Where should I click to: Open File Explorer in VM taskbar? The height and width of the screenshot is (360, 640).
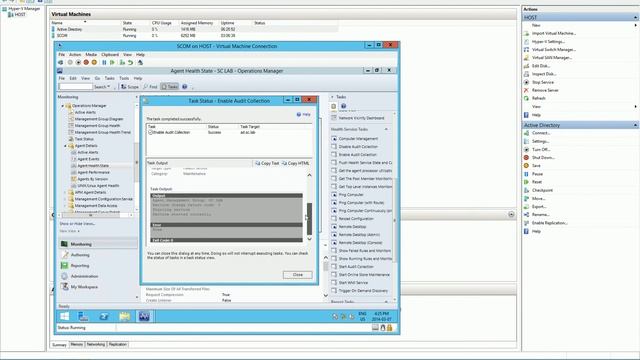(124, 316)
